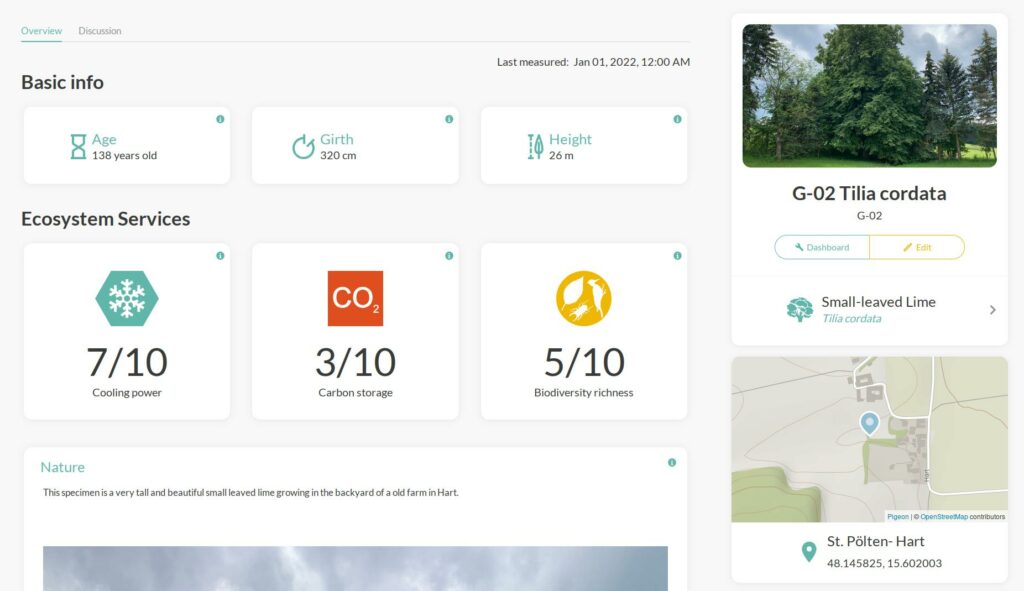Click the G-02 Tilia cordata title

click(x=869, y=193)
